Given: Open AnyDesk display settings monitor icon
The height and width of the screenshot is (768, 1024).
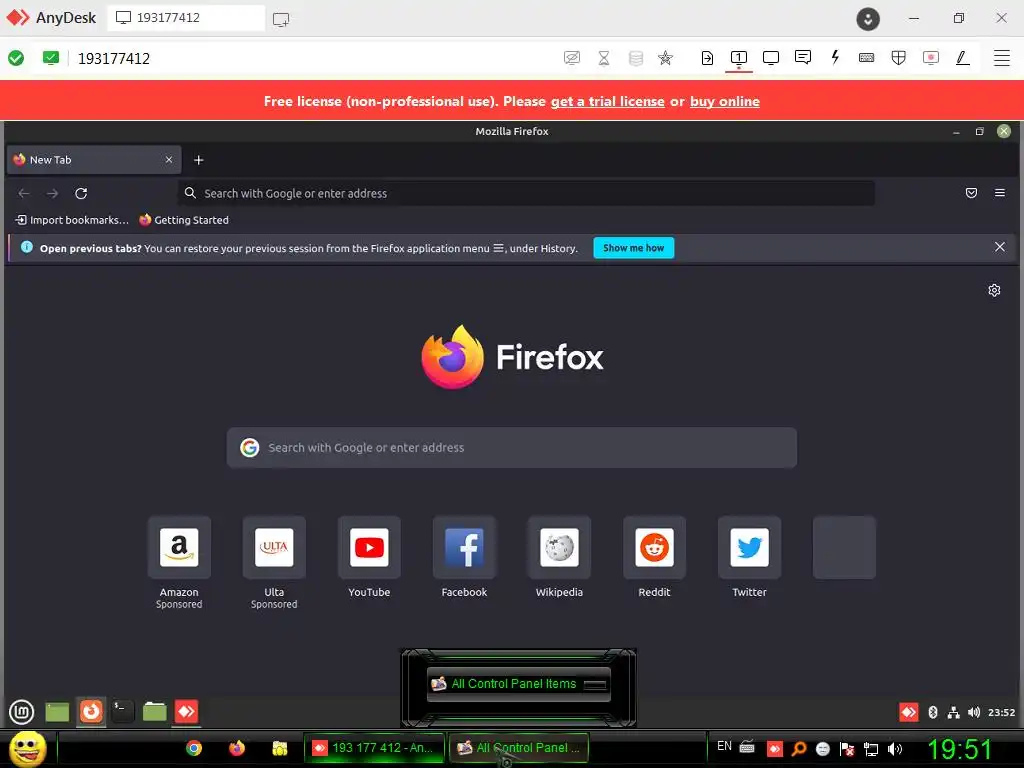Looking at the screenshot, I should (771, 58).
